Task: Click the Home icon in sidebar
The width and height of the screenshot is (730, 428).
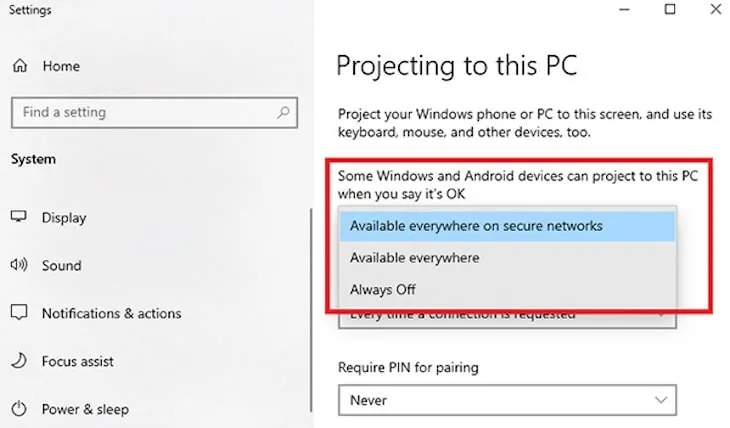Action: (20, 66)
